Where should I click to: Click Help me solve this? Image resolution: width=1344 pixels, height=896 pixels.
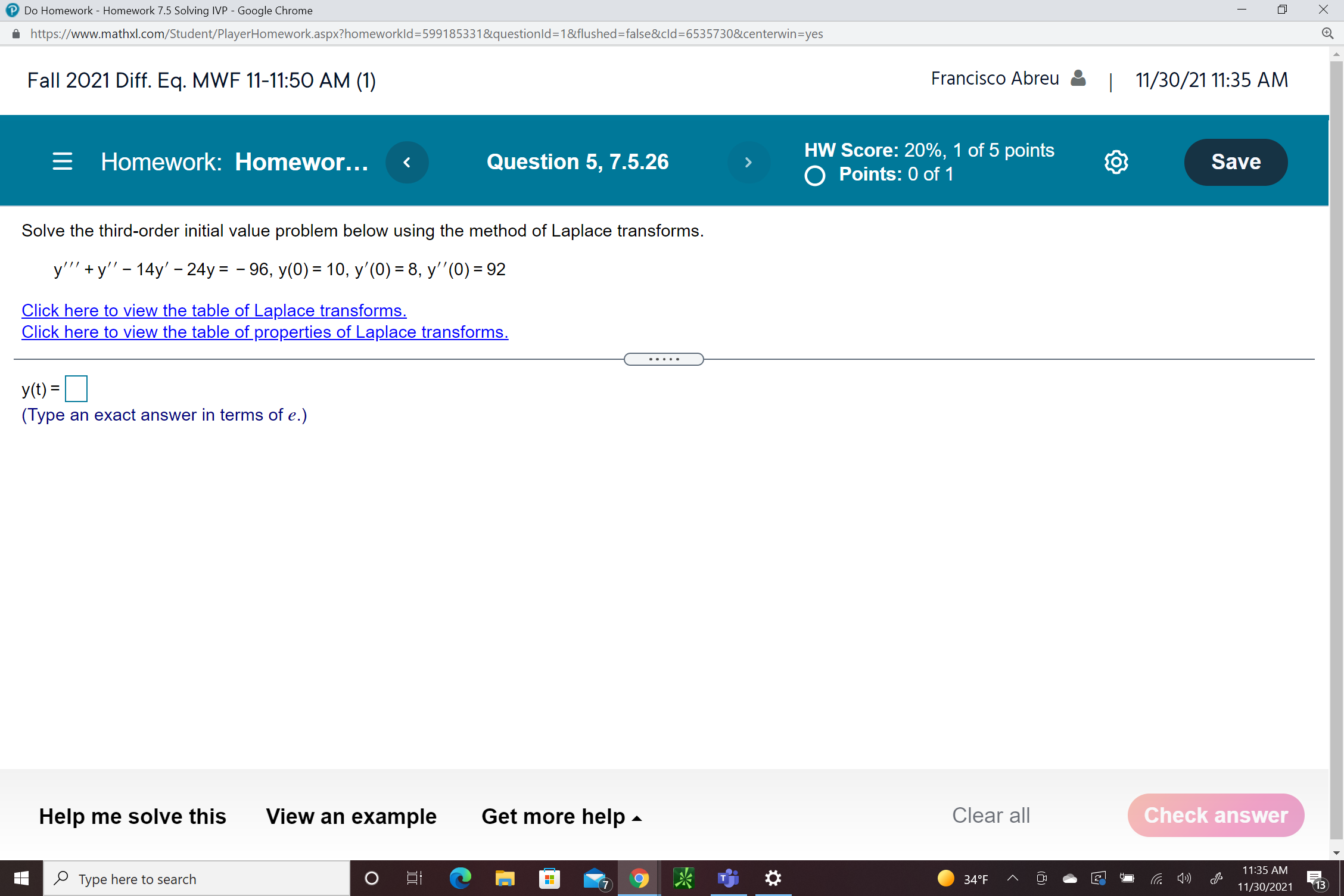[132, 816]
